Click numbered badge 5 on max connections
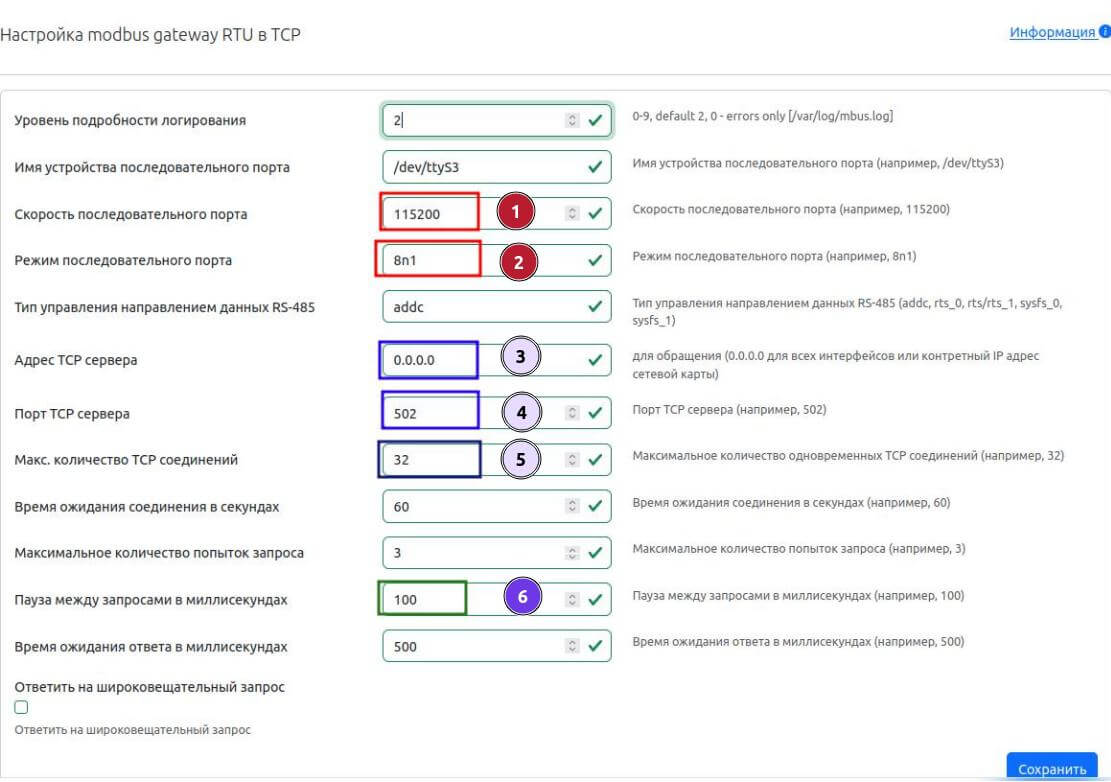 [x=520, y=458]
